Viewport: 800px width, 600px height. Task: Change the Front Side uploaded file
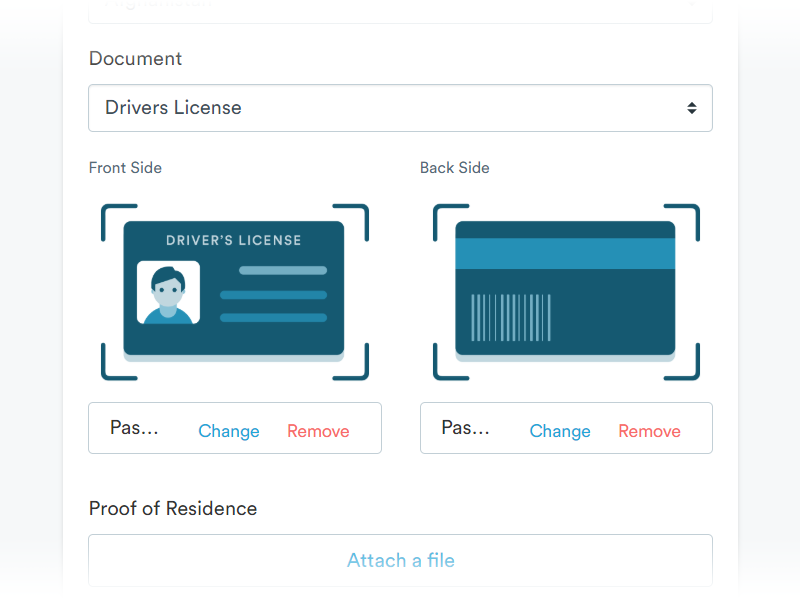[229, 431]
